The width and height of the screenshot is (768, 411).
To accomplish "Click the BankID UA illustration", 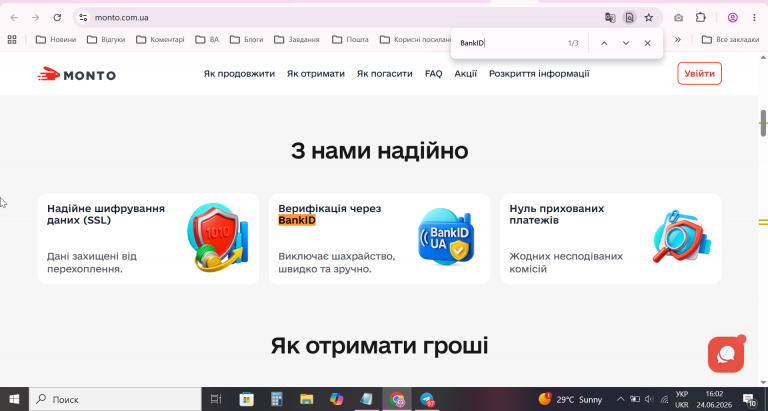I will [446, 237].
